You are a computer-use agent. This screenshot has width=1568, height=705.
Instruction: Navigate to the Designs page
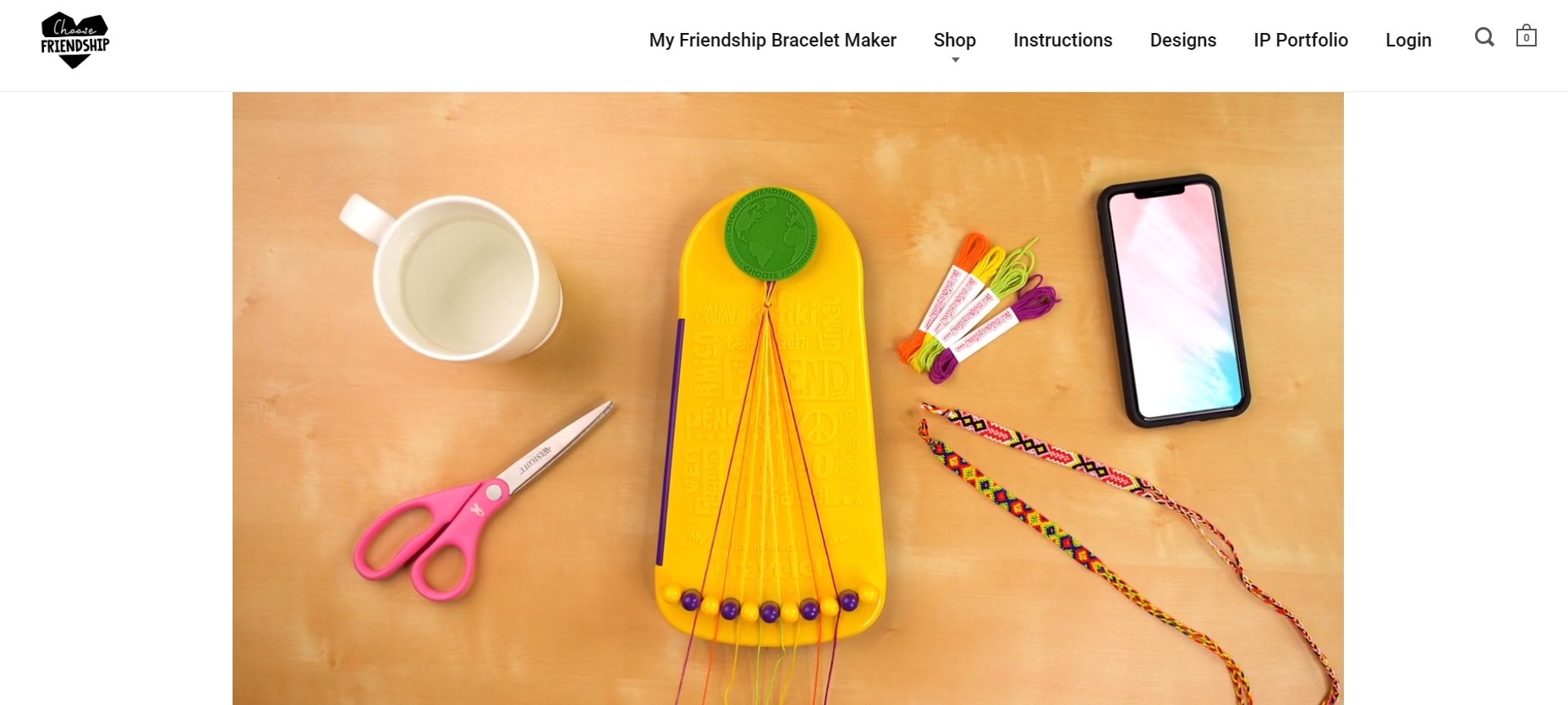tap(1182, 40)
